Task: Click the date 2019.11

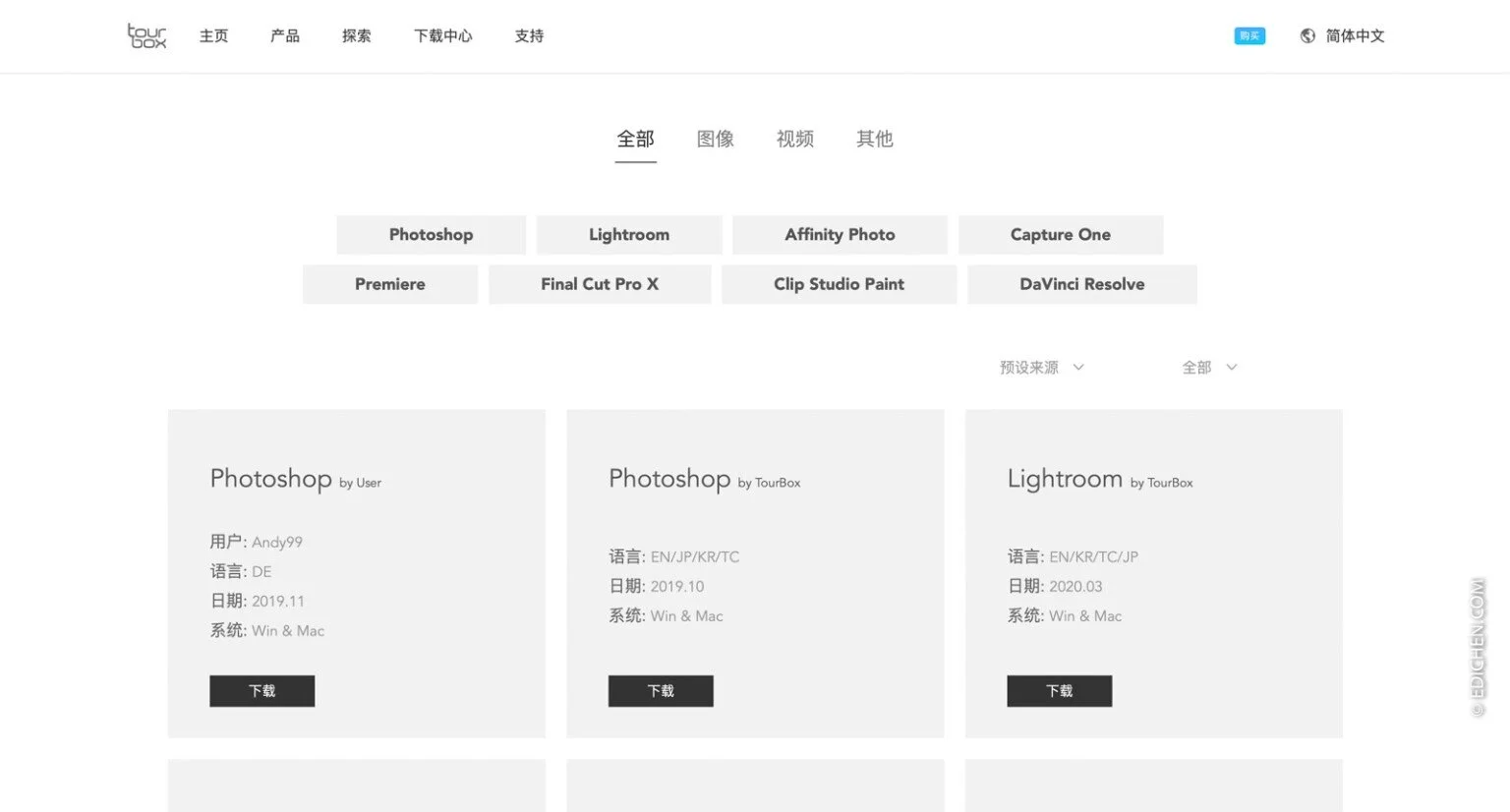Action: pos(278,602)
